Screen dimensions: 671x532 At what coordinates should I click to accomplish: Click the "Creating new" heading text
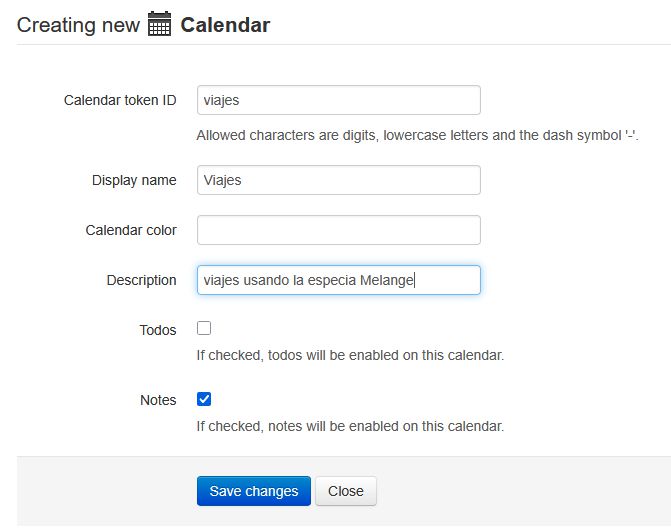[78, 25]
